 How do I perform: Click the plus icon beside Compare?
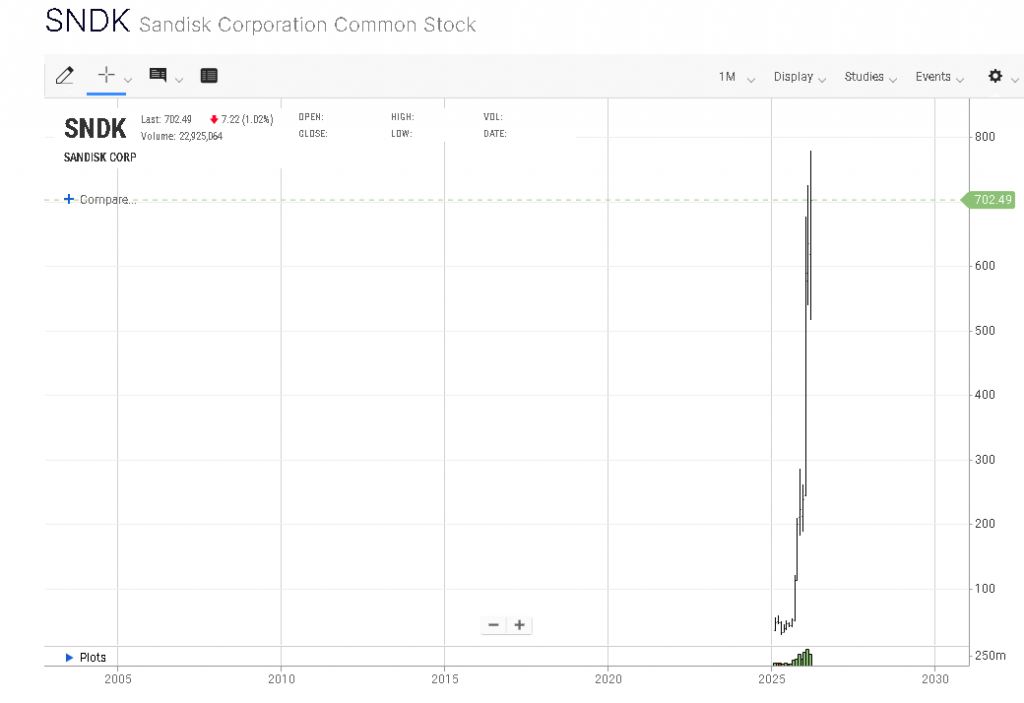coord(69,199)
